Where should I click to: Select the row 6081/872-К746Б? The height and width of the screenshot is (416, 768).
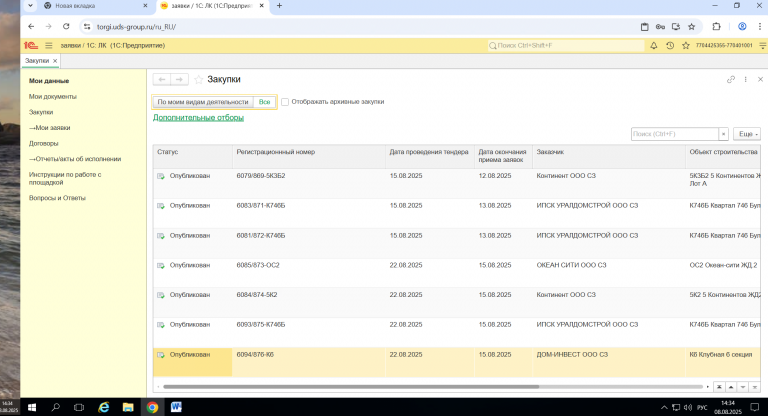tap(456, 244)
